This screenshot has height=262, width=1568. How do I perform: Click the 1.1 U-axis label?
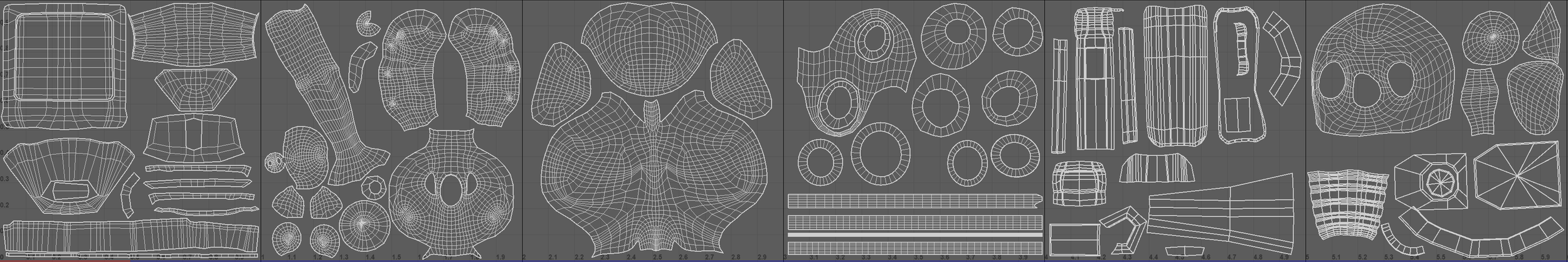(292, 258)
